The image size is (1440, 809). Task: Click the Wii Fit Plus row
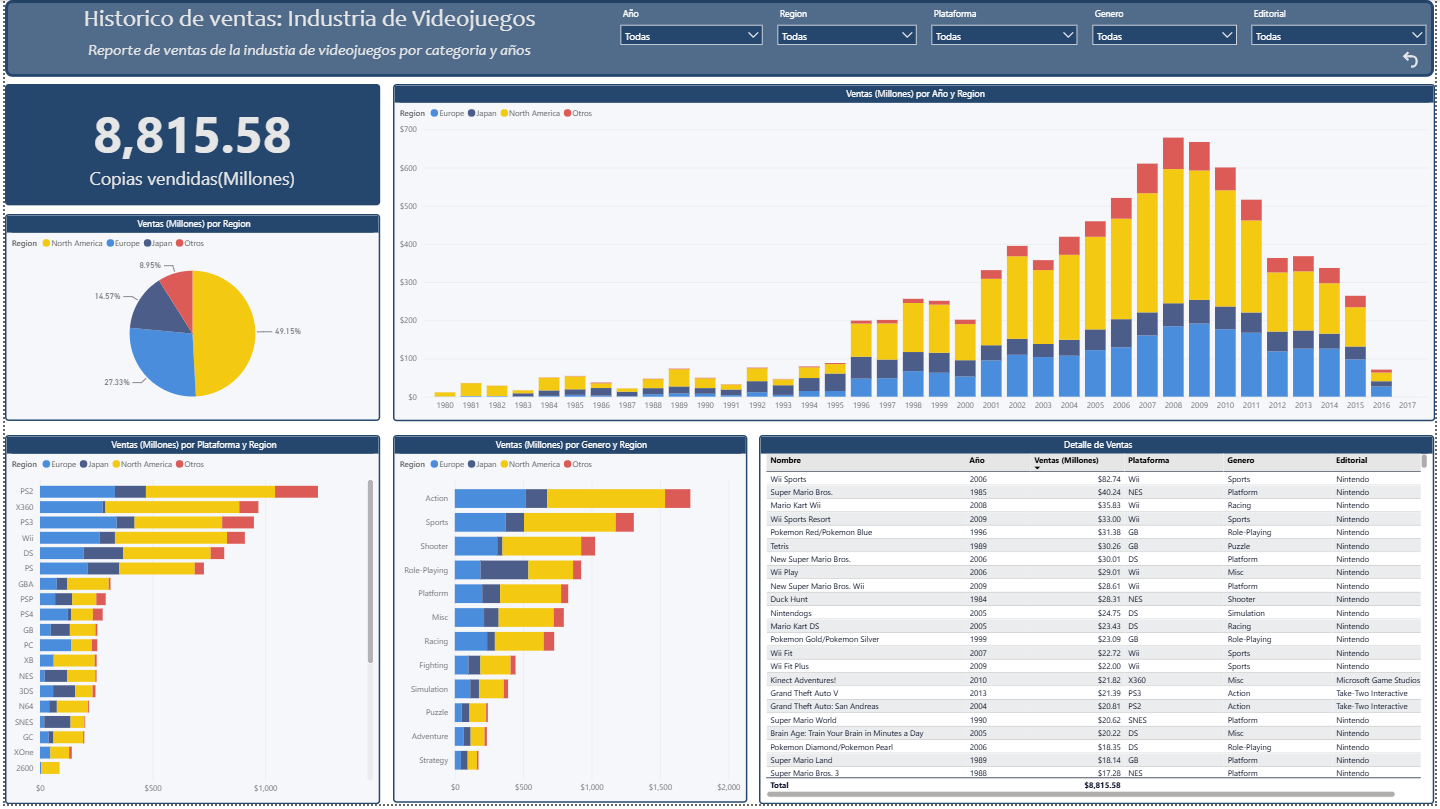click(x=1094, y=666)
